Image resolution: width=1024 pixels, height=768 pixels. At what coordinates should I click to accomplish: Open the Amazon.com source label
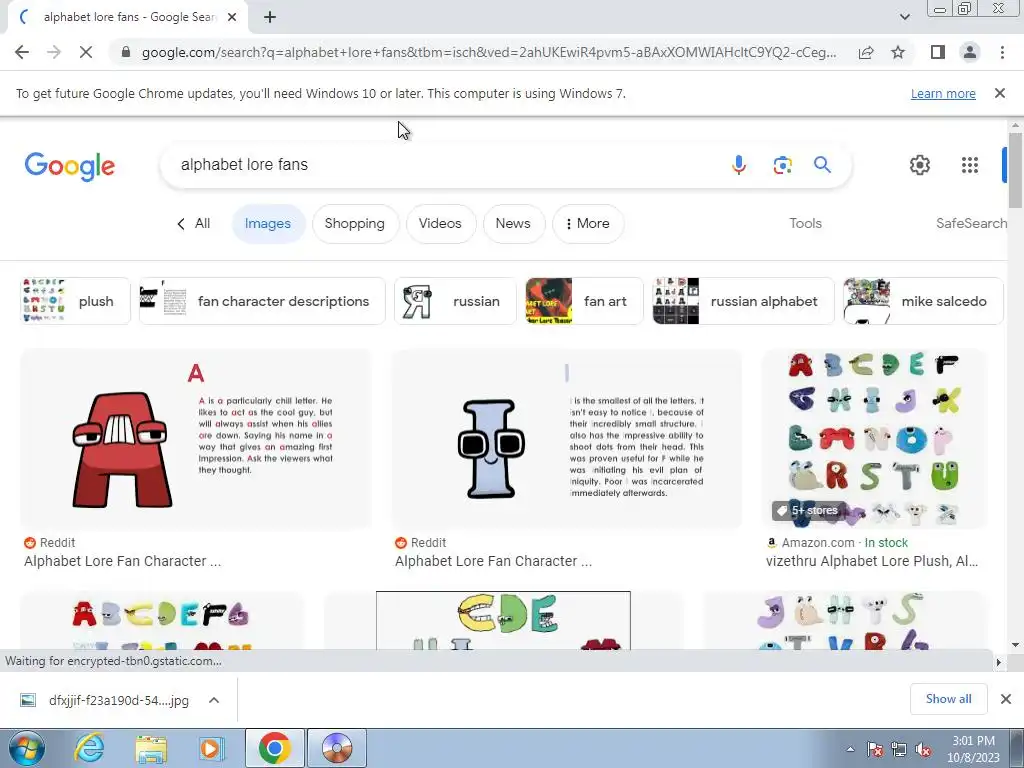coord(818,543)
